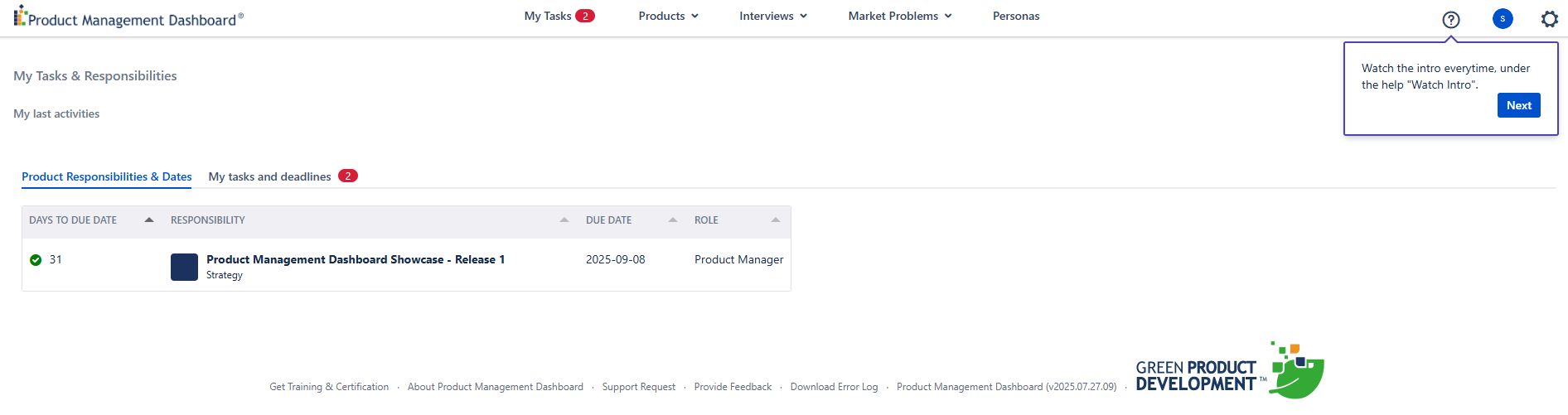Screen dimensions: 1568x415
Task: Expand the Products dropdown menu
Action: (668, 16)
